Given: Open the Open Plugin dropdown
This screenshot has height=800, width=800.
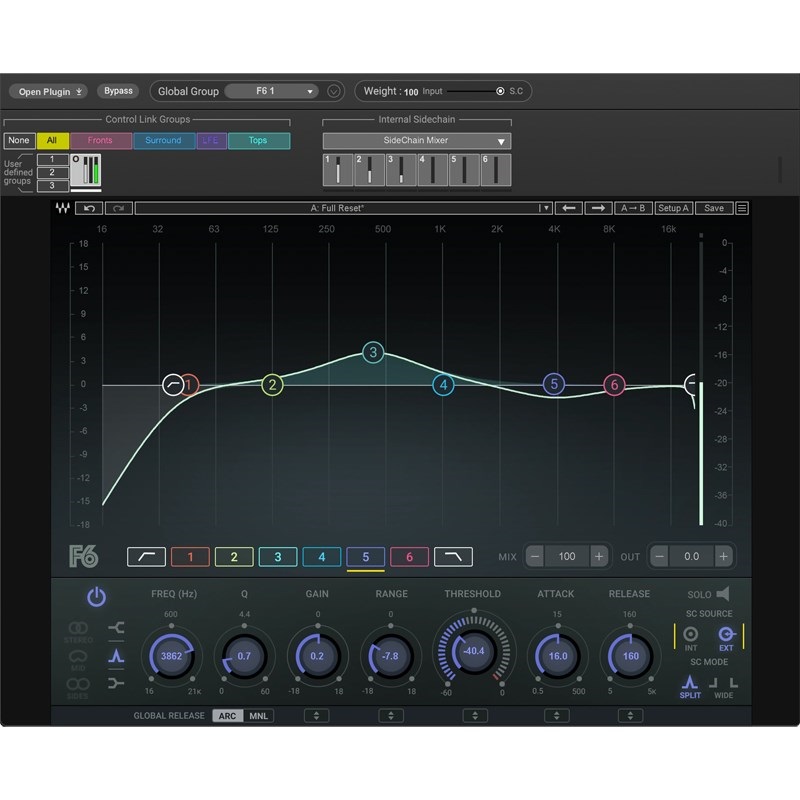Looking at the screenshot, I should tap(49, 91).
